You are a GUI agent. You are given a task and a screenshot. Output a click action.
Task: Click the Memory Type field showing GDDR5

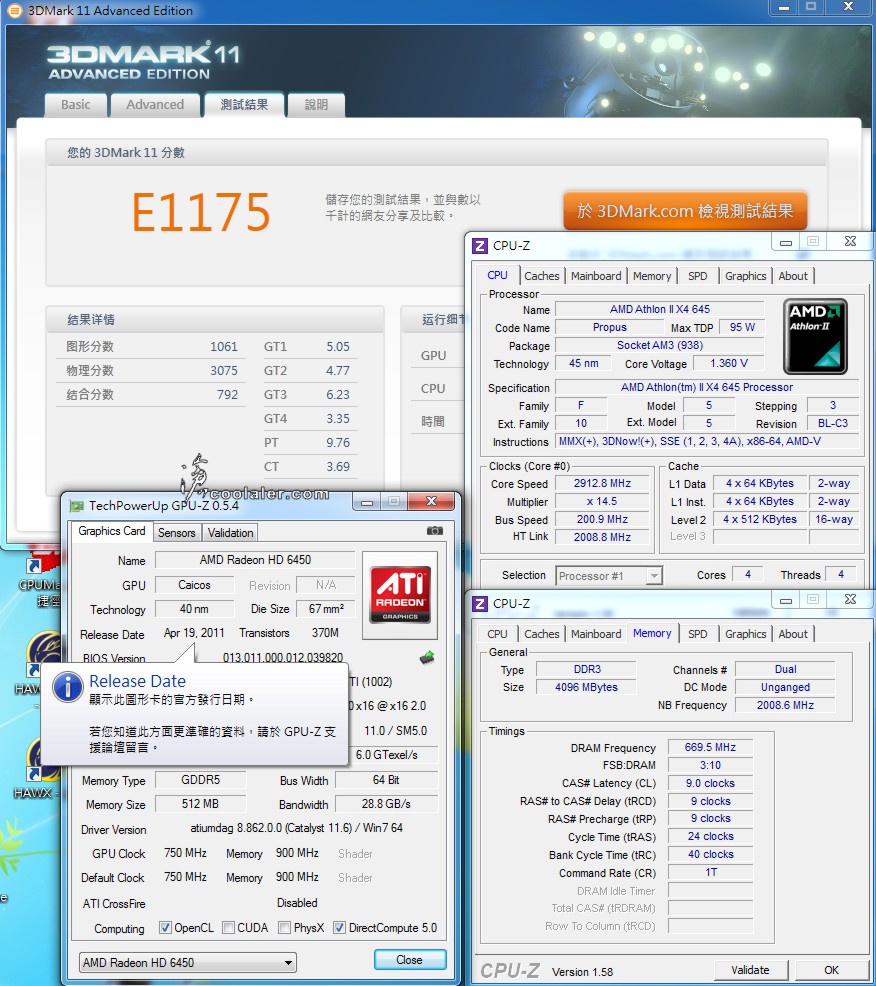[201, 780]
